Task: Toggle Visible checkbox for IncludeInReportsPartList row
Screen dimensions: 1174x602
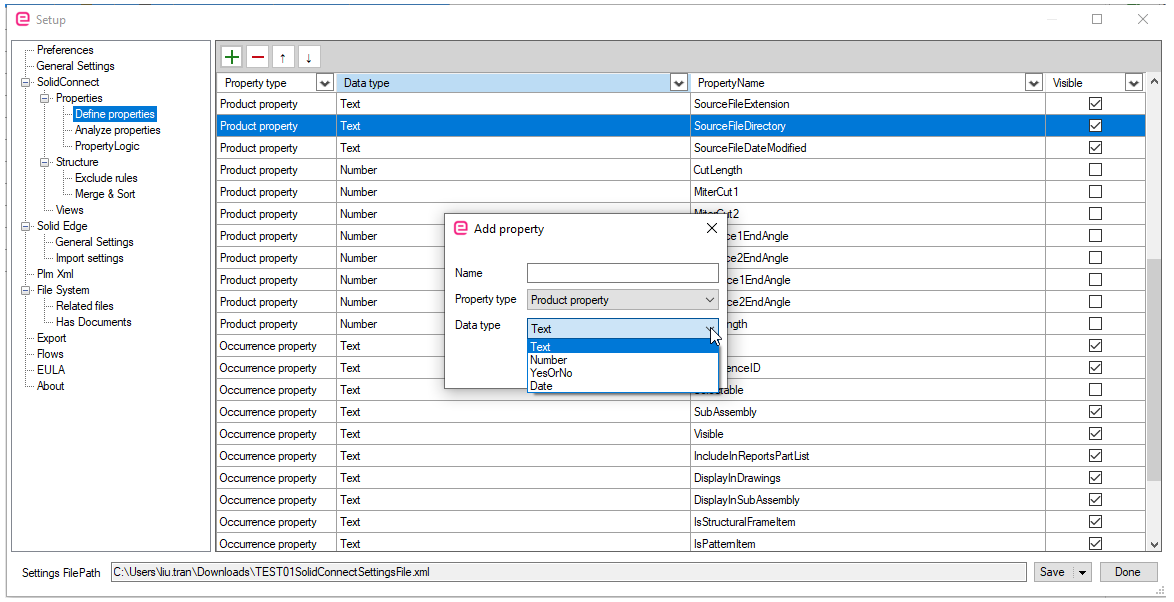Action: click(1095, 456)
